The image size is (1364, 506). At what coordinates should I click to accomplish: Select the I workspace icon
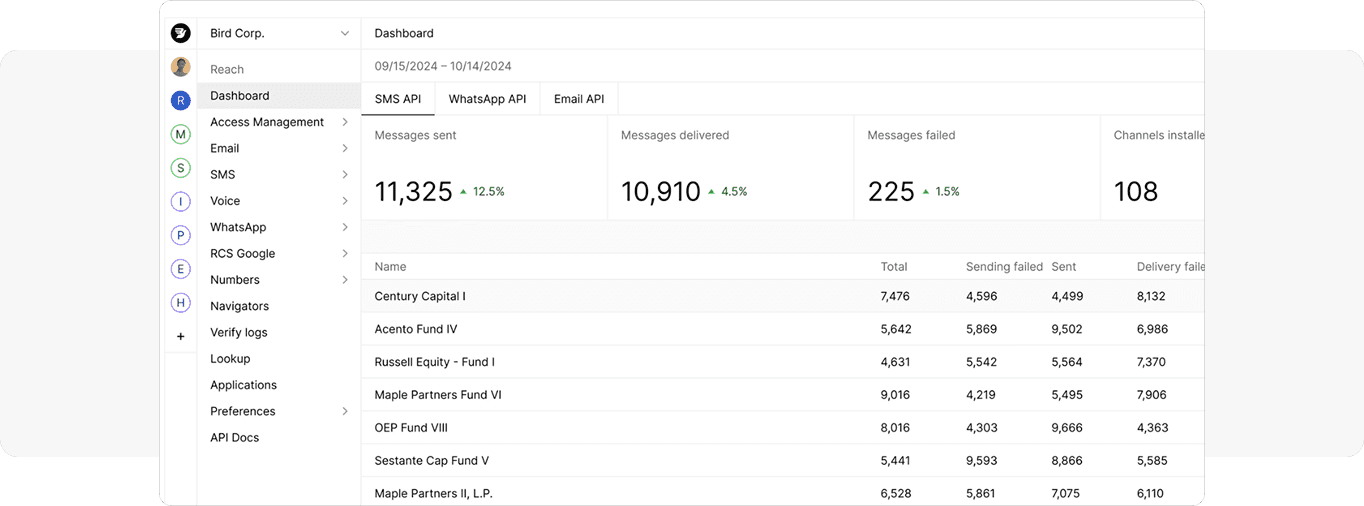[x=180, y=202]
